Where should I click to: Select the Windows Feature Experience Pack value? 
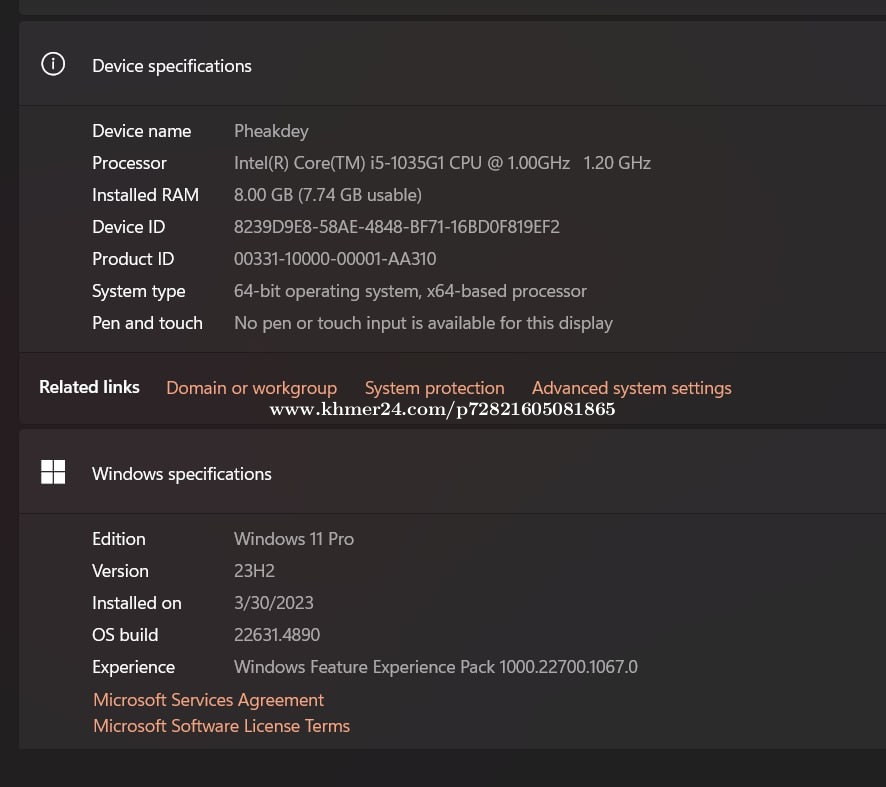(x=436, y=667)
